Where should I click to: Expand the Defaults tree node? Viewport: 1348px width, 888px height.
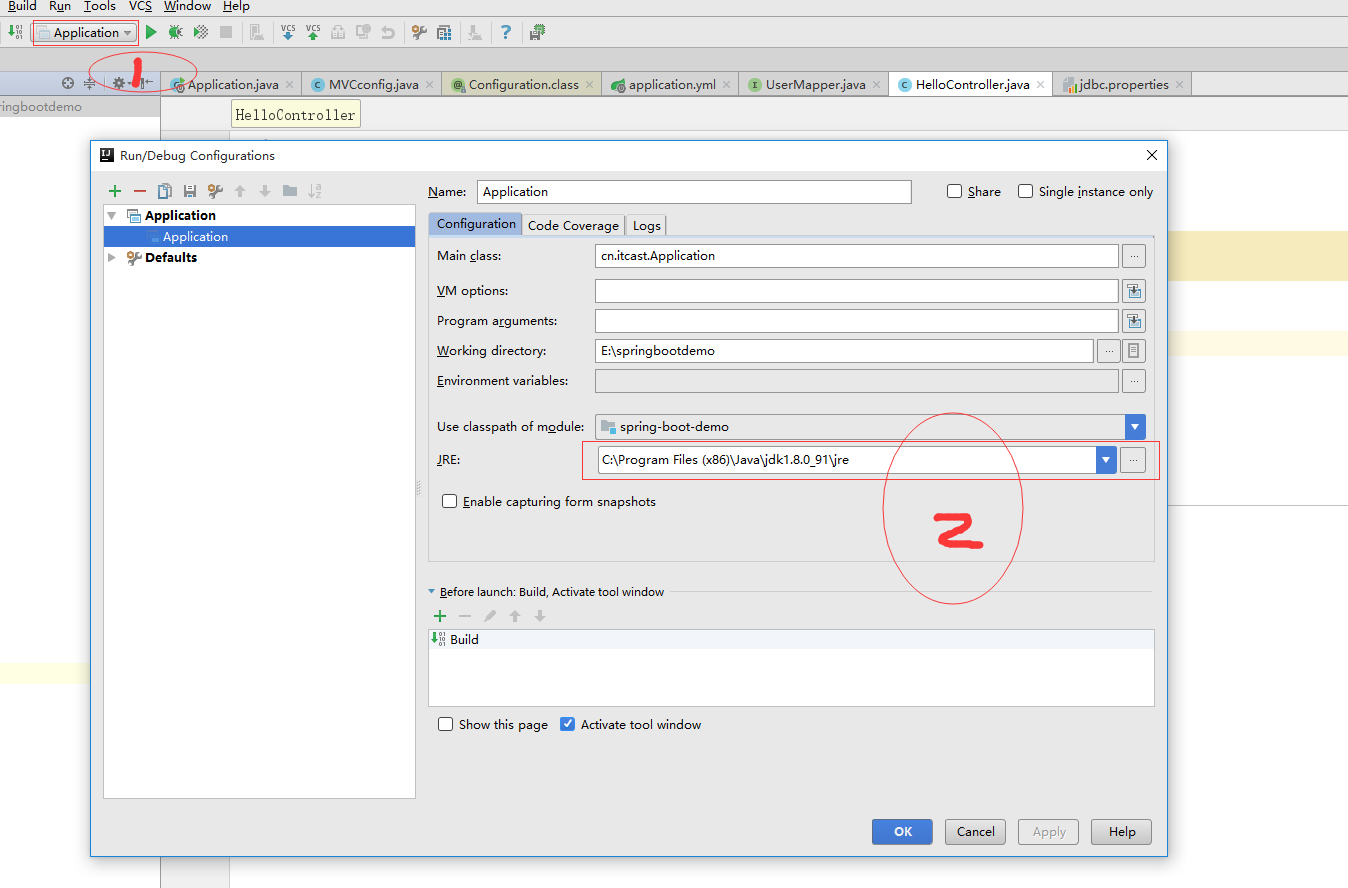tap(112, 258)
